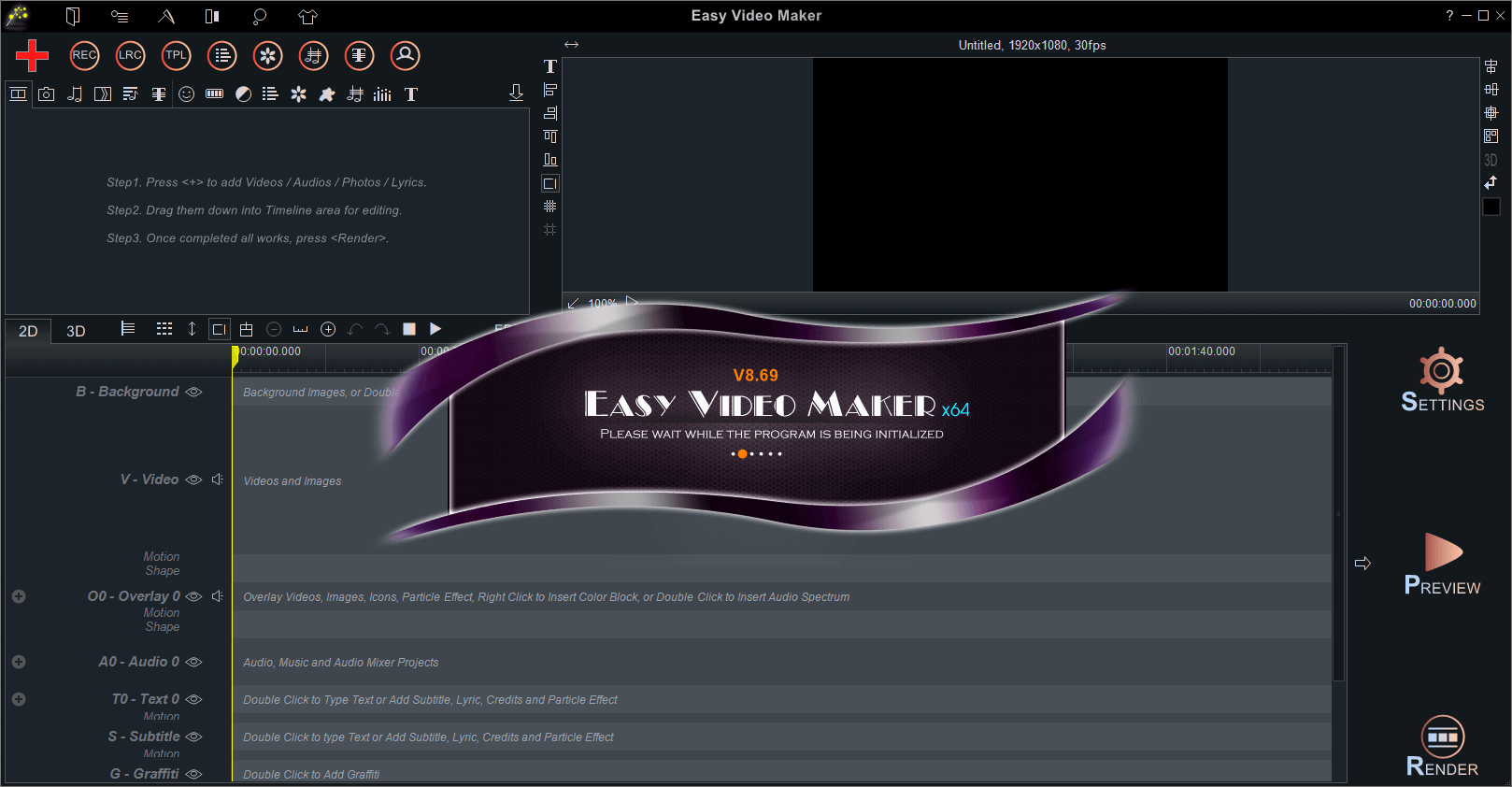Image resolution: width=1512 pixels, height=787 pixels.
Task: Select the particle flower resource tab
Action: tap(298, 93)
